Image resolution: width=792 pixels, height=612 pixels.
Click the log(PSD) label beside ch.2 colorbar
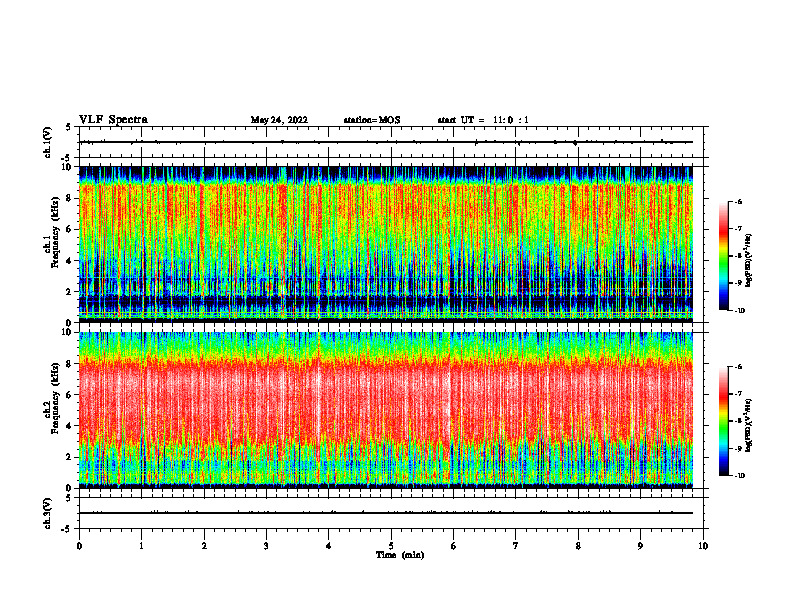748,425
